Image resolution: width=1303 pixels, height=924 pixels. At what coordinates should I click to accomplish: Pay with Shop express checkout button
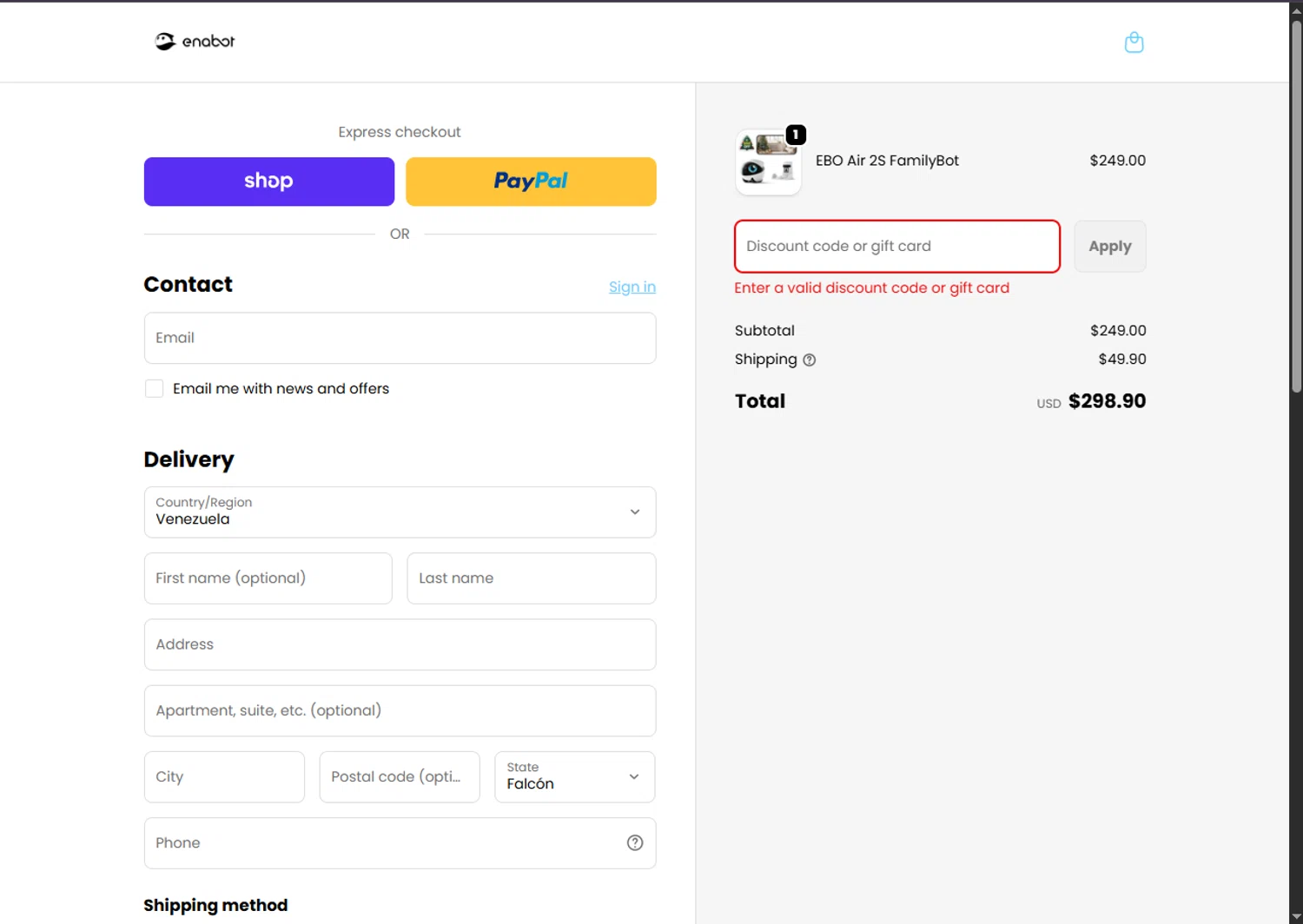point(269,181)
